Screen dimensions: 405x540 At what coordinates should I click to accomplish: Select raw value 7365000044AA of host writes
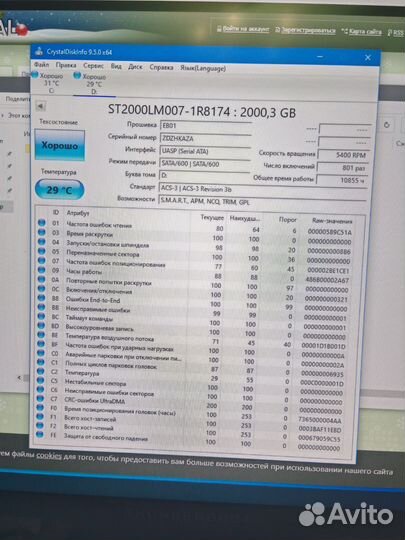click(x=320, y=420)
